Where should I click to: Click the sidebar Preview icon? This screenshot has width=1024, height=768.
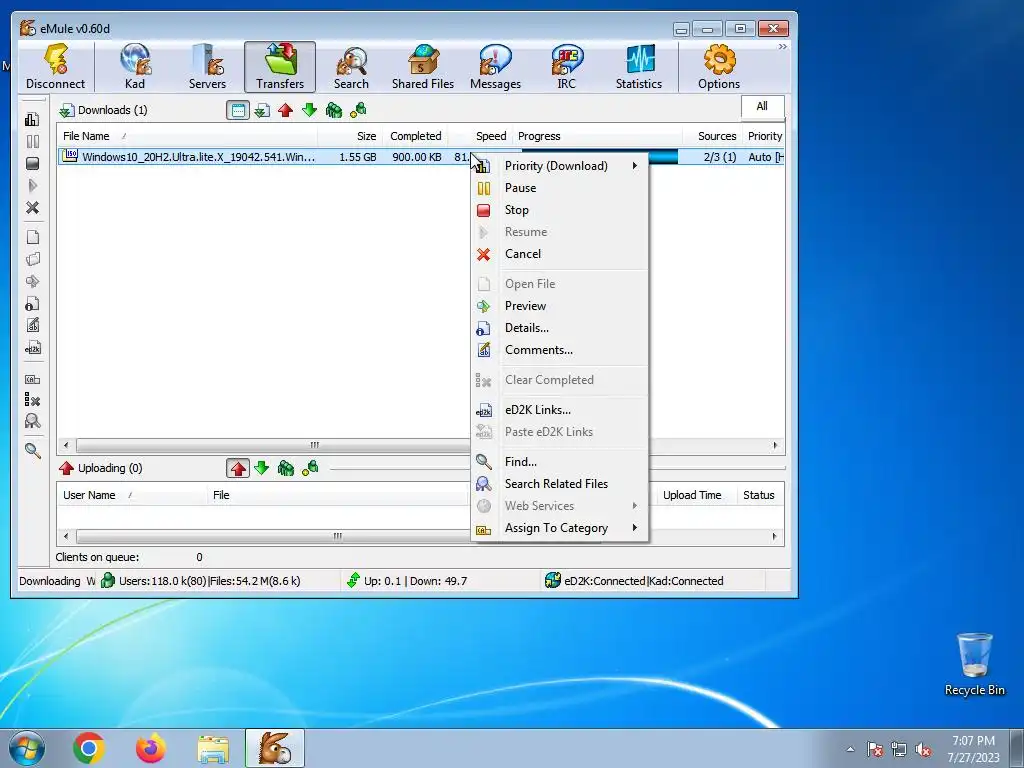click(x=32, y=281)
